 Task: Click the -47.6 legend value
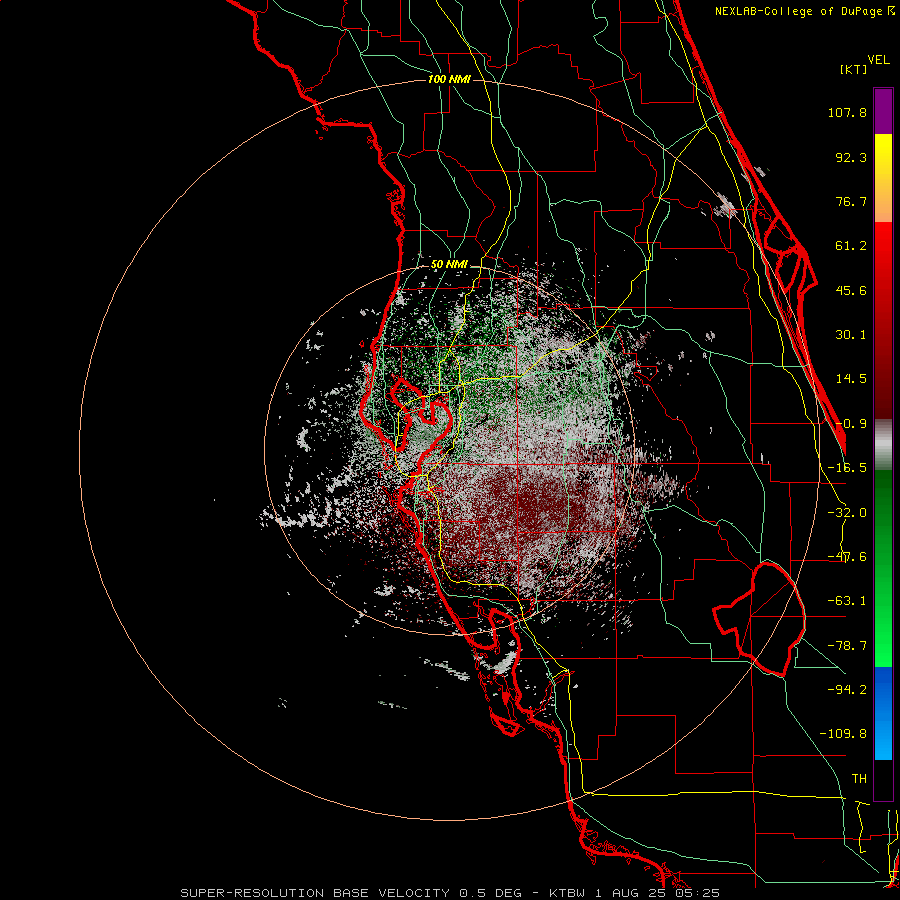[847, 557]
